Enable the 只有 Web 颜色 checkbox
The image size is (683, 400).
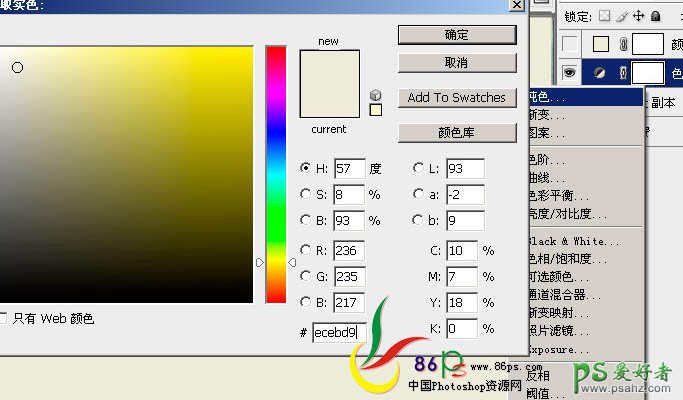[x=3, y=319]
